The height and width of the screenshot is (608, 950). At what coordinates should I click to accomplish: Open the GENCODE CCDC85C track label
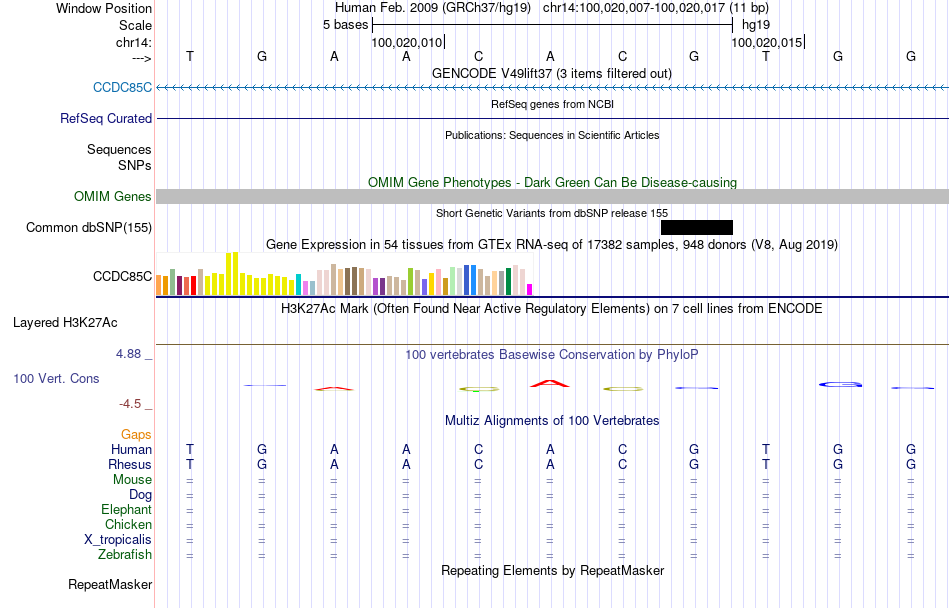(x=122, y=87)
